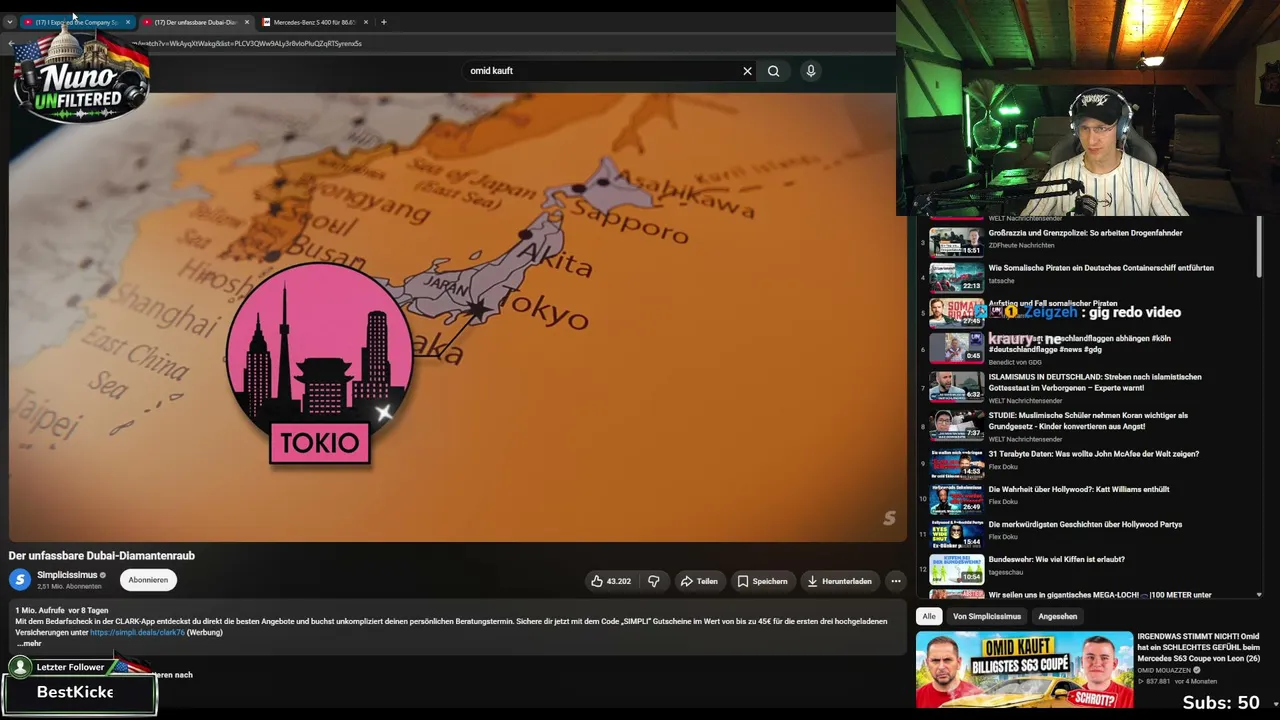This screenshot has width=1280, height=720.
Task: Play 'Bundeswehr: Wie viel Kiffen ist erlaubt?'
Action: 1056,559
